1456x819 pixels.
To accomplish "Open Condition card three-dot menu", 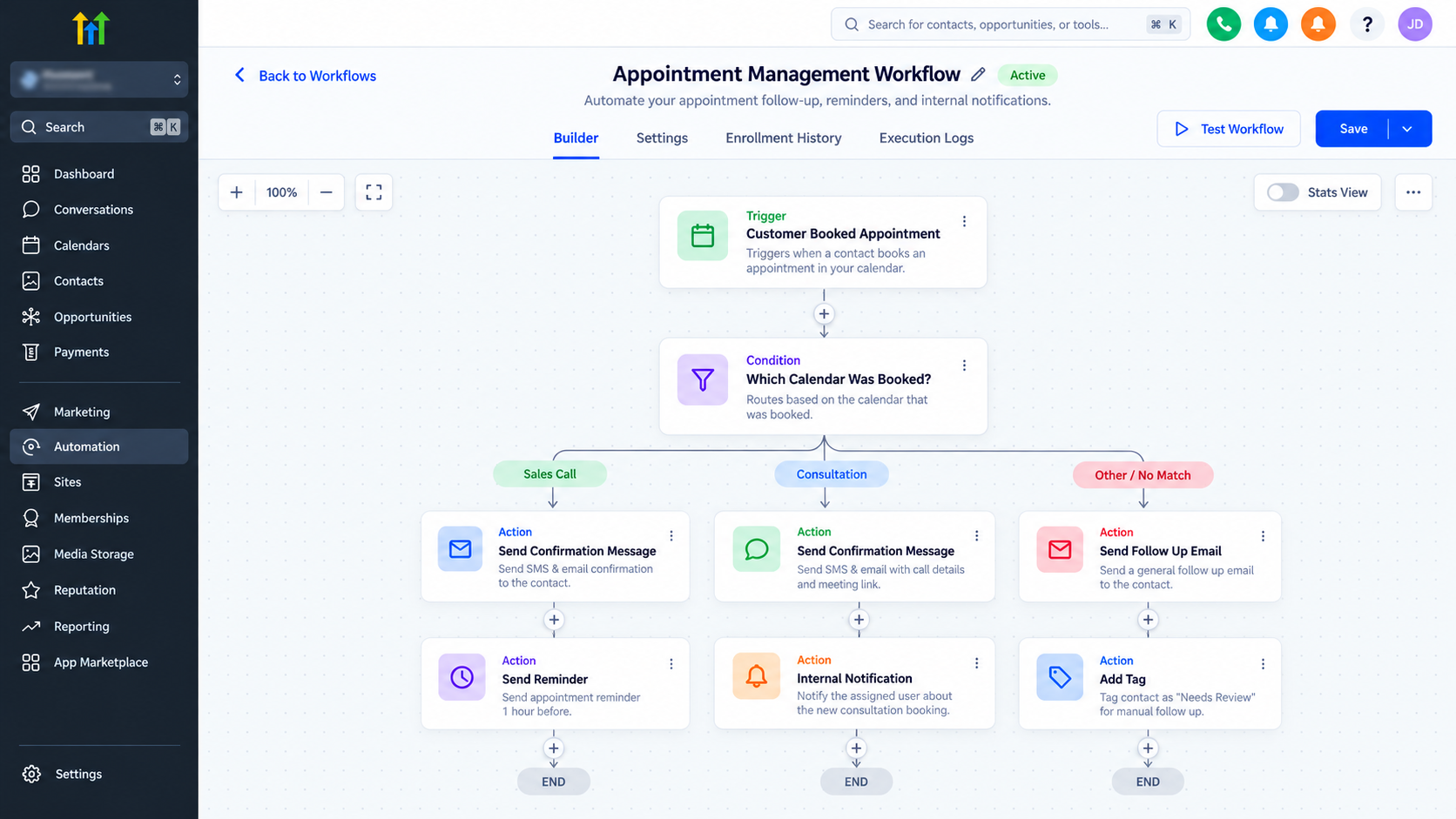I will point(964,366).
